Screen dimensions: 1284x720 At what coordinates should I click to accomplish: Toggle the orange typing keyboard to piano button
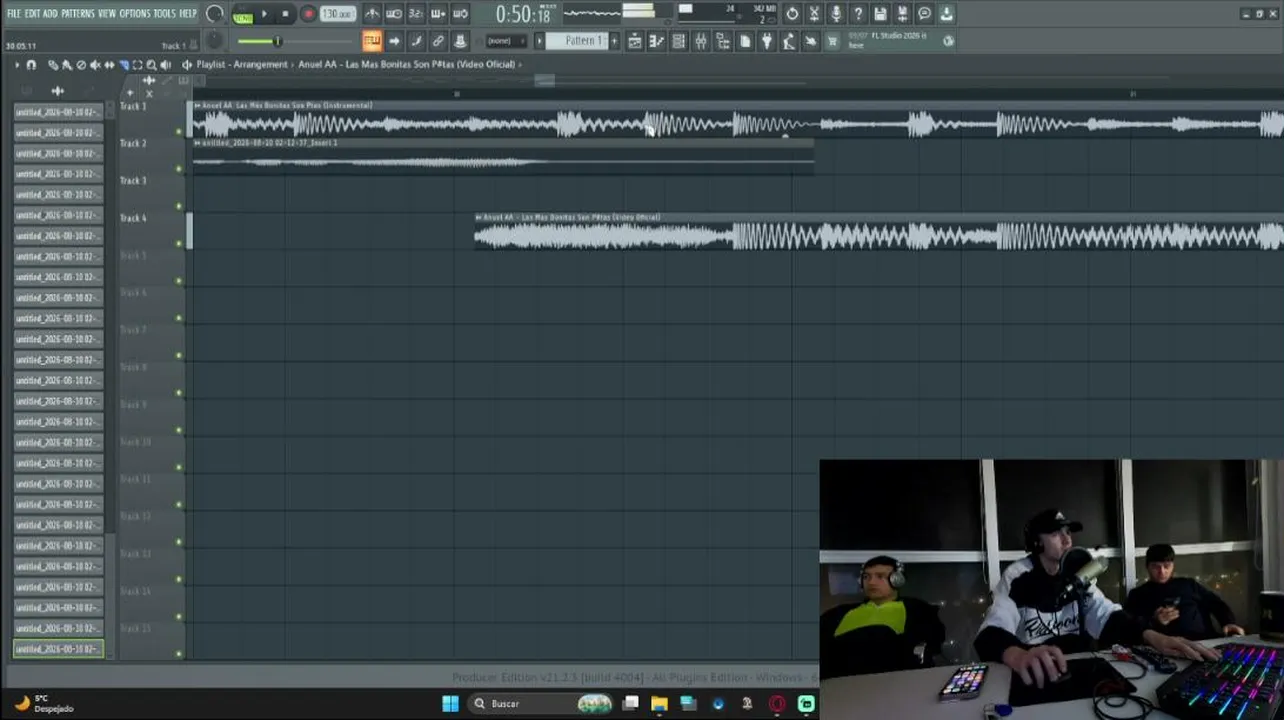pos(372,41)
